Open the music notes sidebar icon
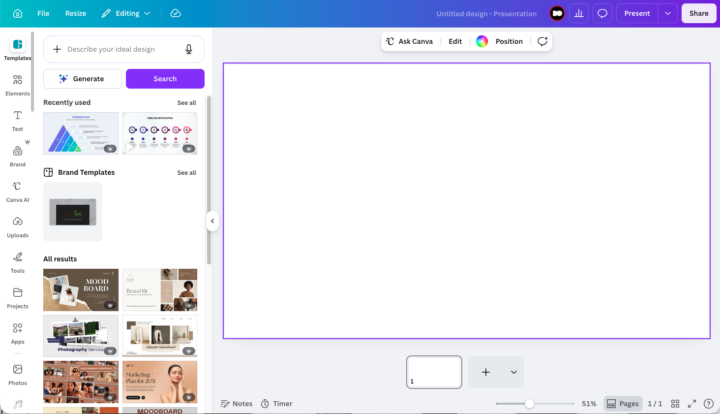Image resolution: width=720 pixels, height=414 pixels. pyautogui.click(x=17, y=404)
